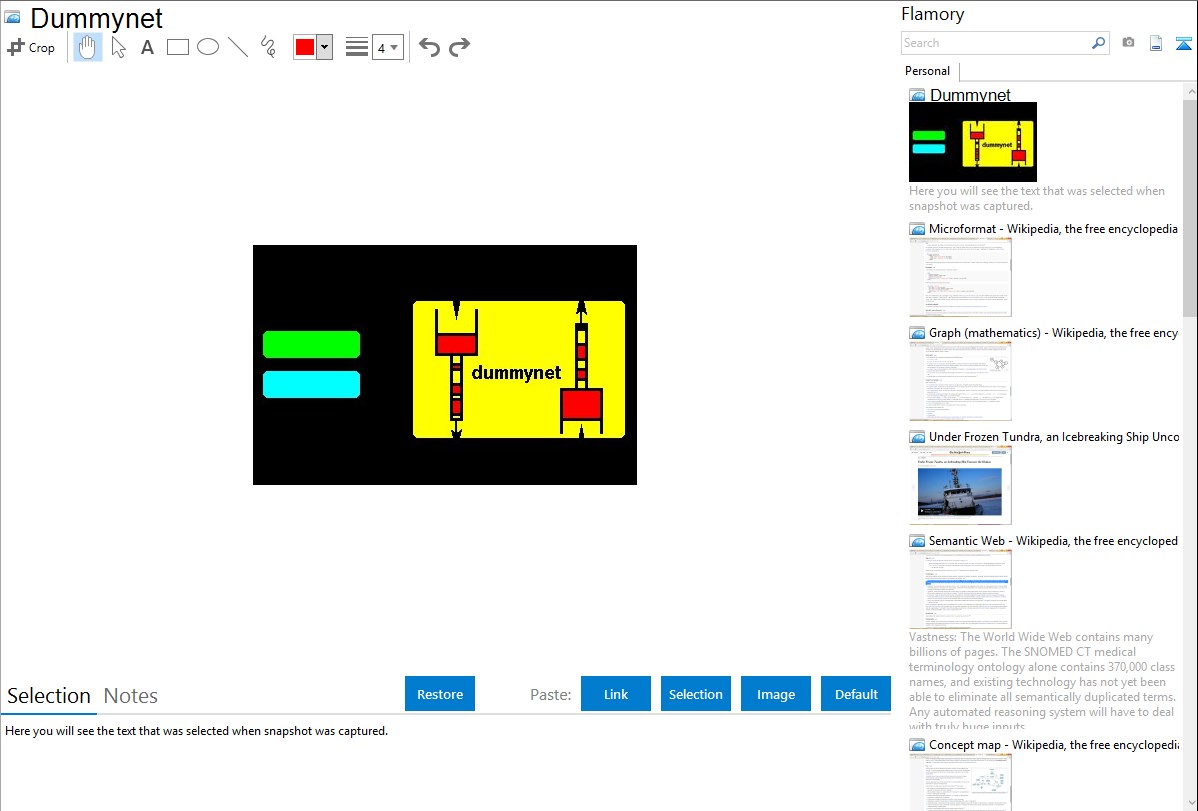Image resolution: width=1198 pixels, height=811 pixels.
Task: Select the rectangle drawing tool
Action: 177,47
